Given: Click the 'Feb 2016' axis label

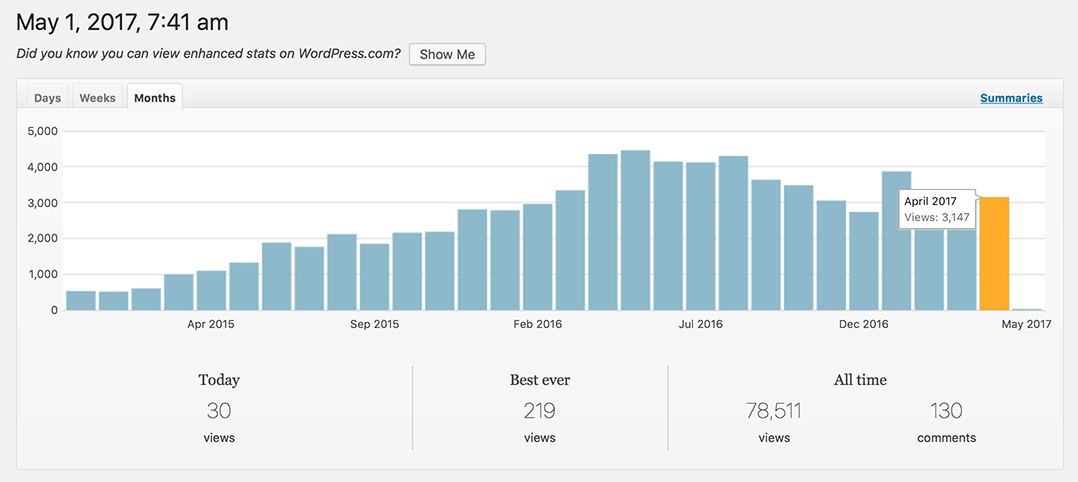Looking at the screenshot, I should [x=537, y=324].
